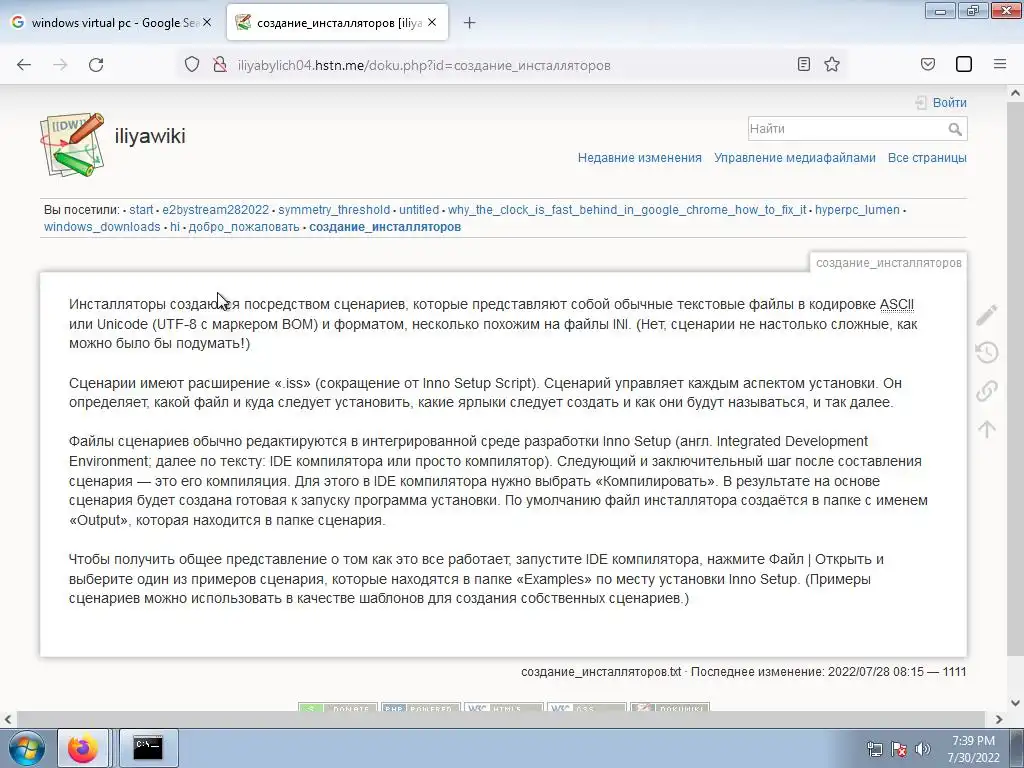Image resolution: width=1024 pixels, height=768 pixels.
Task: Click the Firefox taskbar icon
Action: click(x=82, y=748)
